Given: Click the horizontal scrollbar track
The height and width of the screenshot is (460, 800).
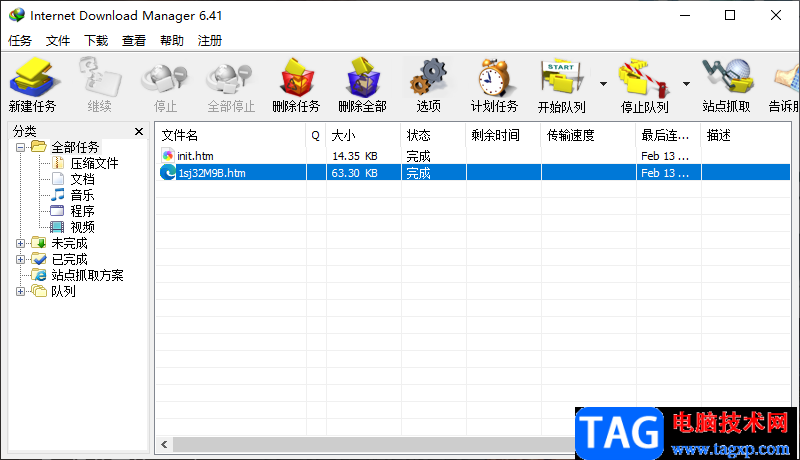Looking at the screenshot, I should (x=373, y=444).
